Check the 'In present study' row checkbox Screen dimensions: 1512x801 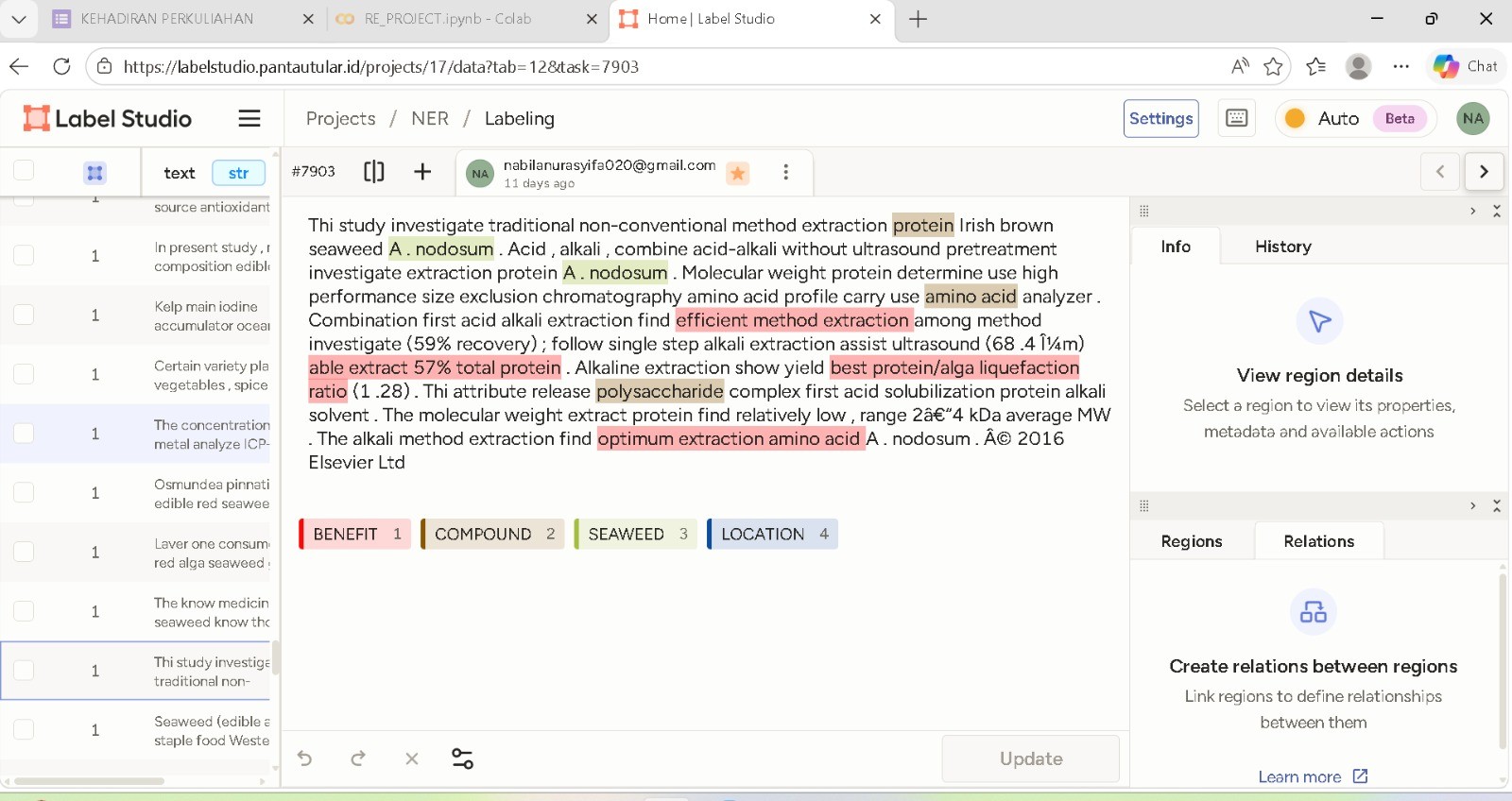coord(24,255)
